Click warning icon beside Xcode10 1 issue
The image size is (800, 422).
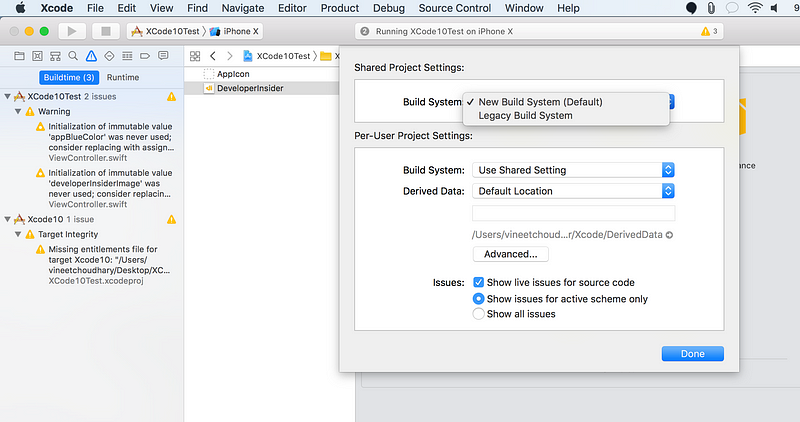tap(171, 219)
